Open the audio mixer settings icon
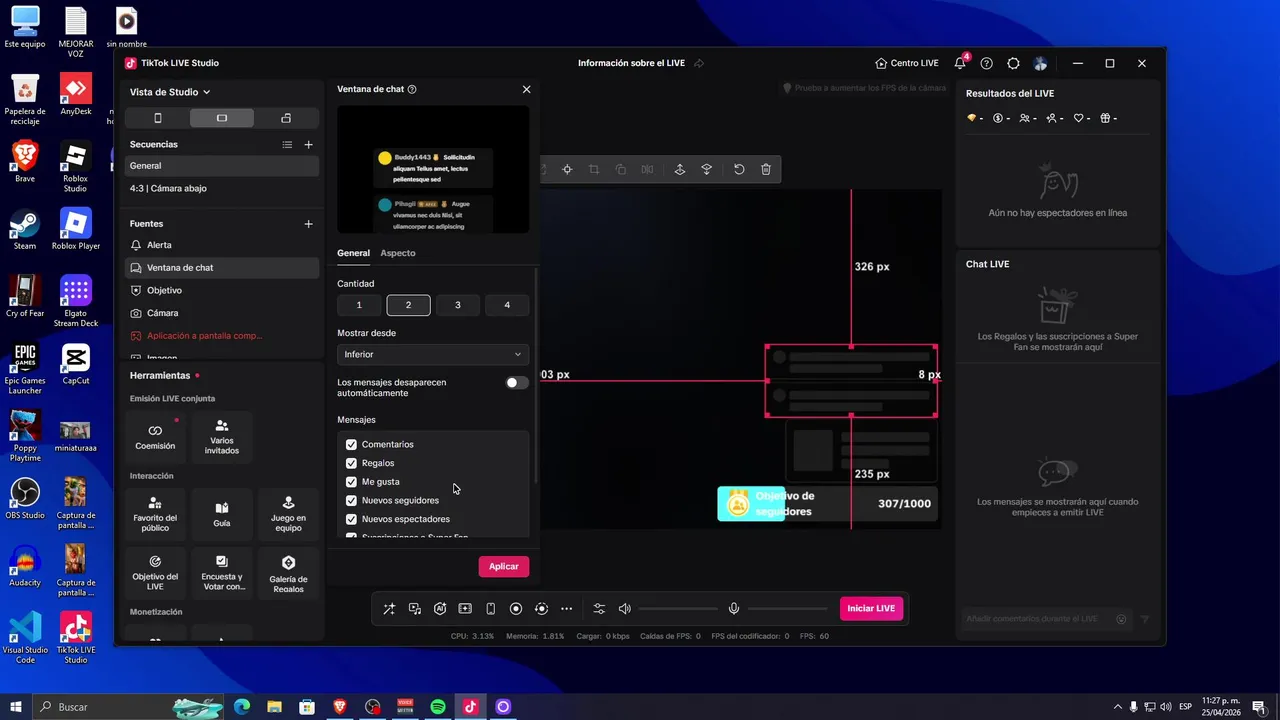 pyautogui.click(x=599, y=609)
